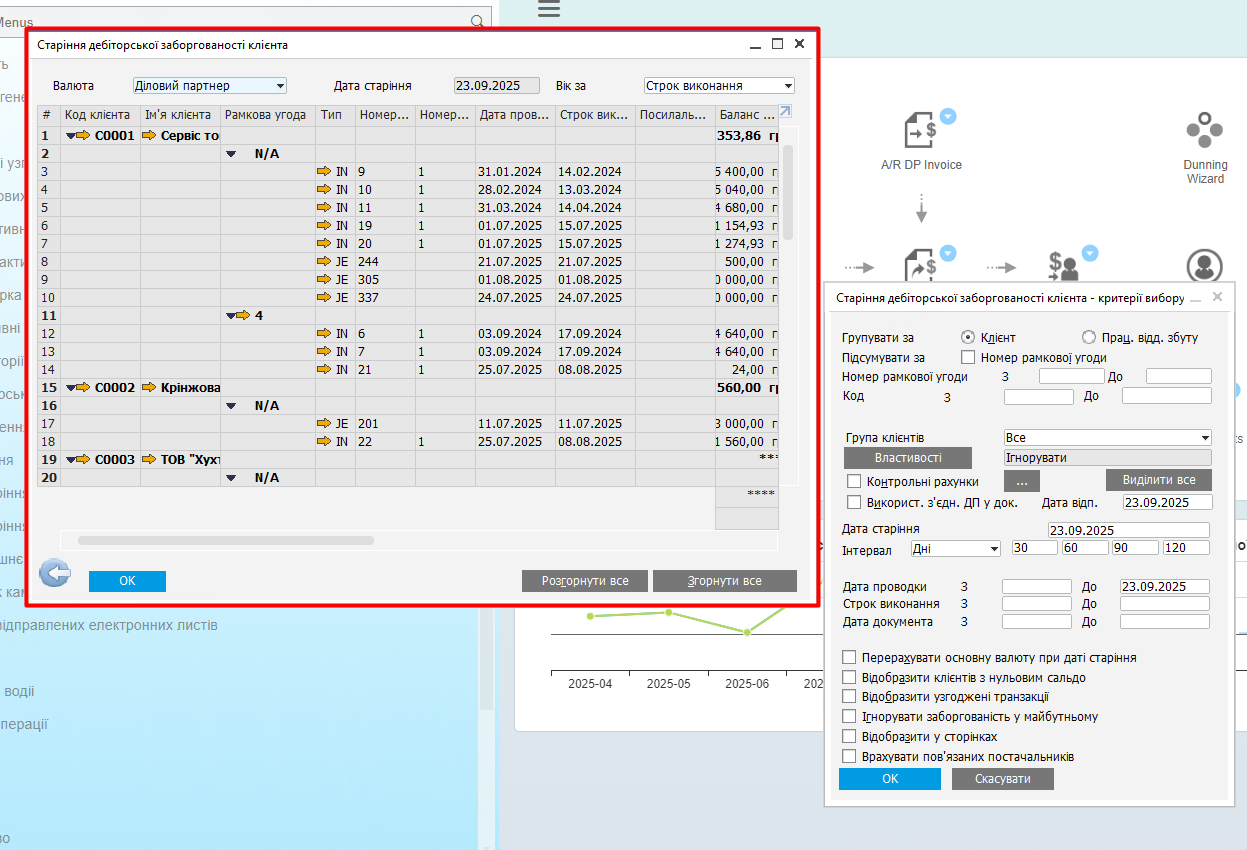
Task: Select the Клієнт radio button
Action: 968,338
